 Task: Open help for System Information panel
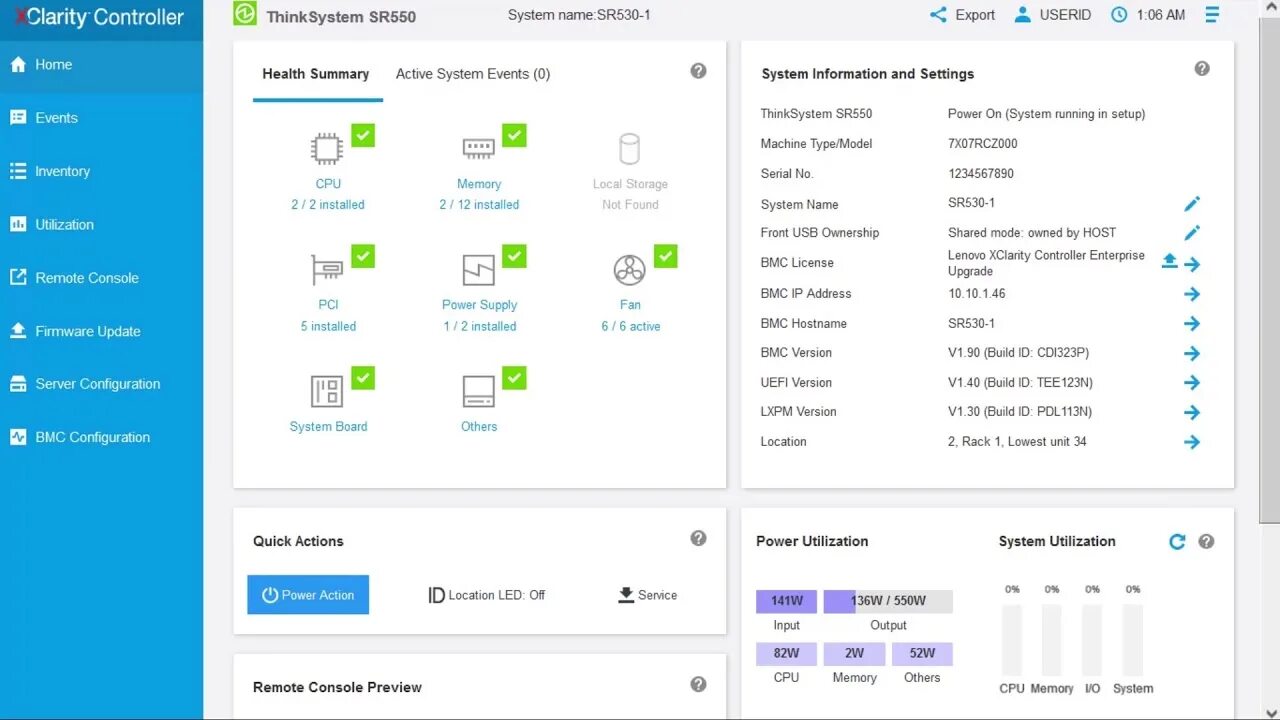click(x=1202, y=69)
